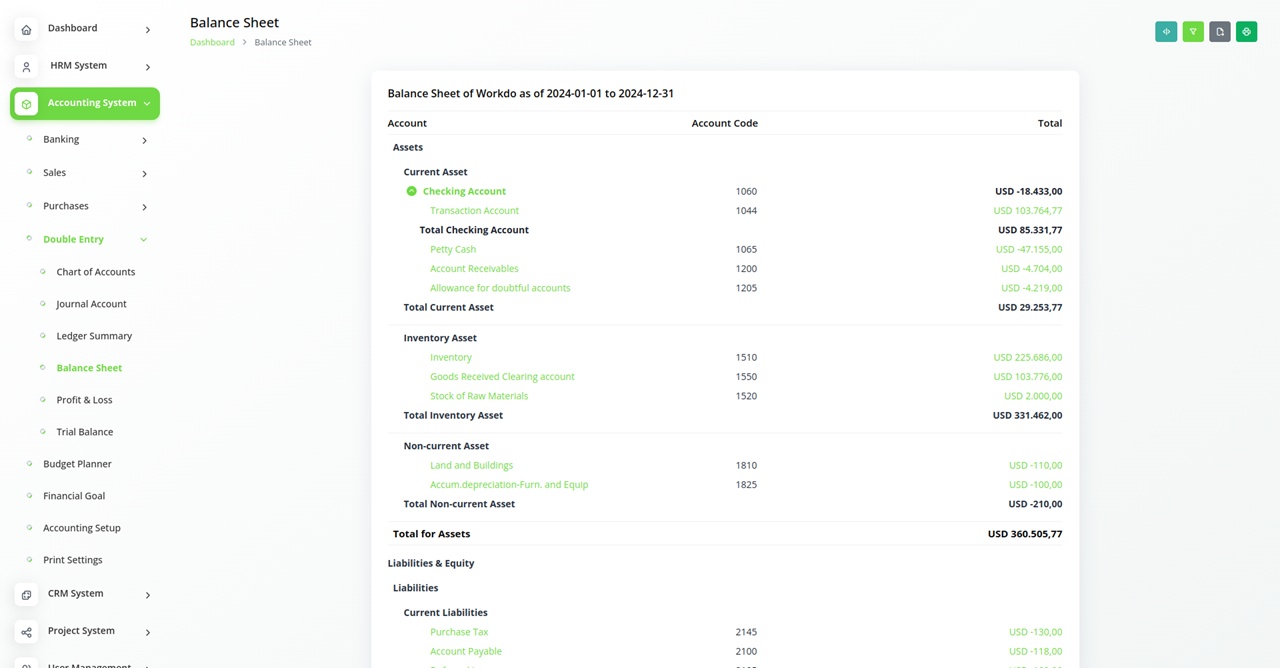Viewport: 1280px width, 668px height.
Task: Expand the Sales submenu chevron
Action: pyautogui.click(x=144, y=174)
